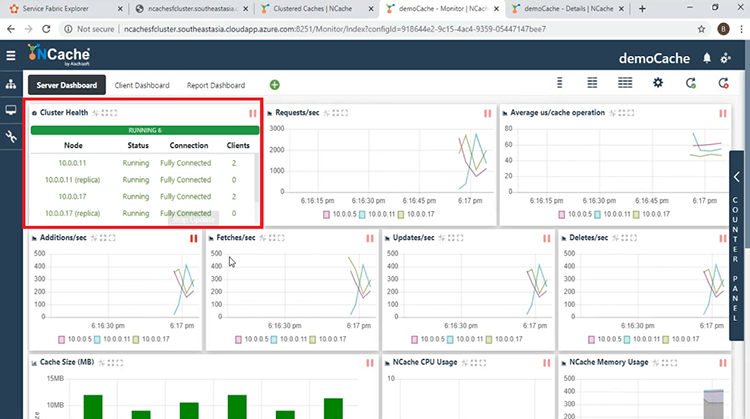Image resolution: width=750 pixels, height=419 pixels.
Task: Switch to Report Dashboard tab
Action: point(216,85)
